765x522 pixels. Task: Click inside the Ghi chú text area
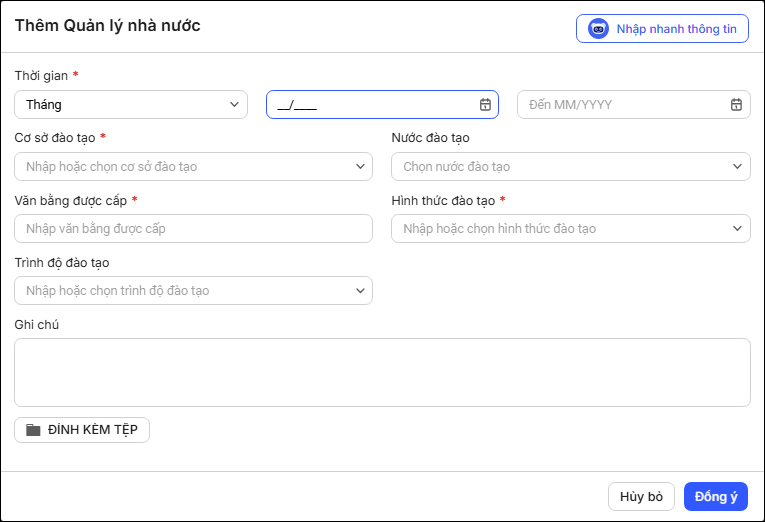click(382, 372)
